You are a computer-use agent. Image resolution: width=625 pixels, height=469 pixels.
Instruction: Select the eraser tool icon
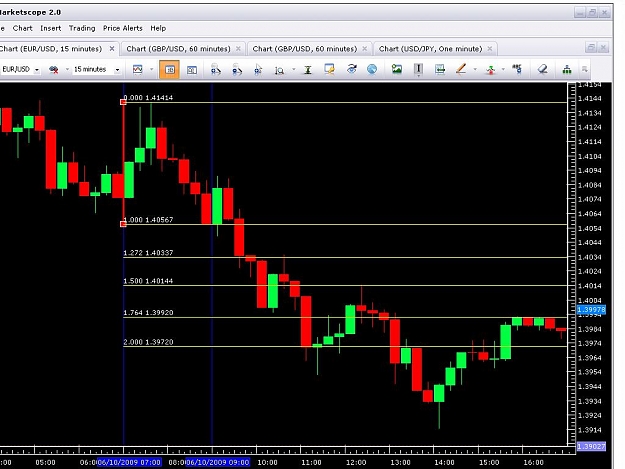pos(542,69)
